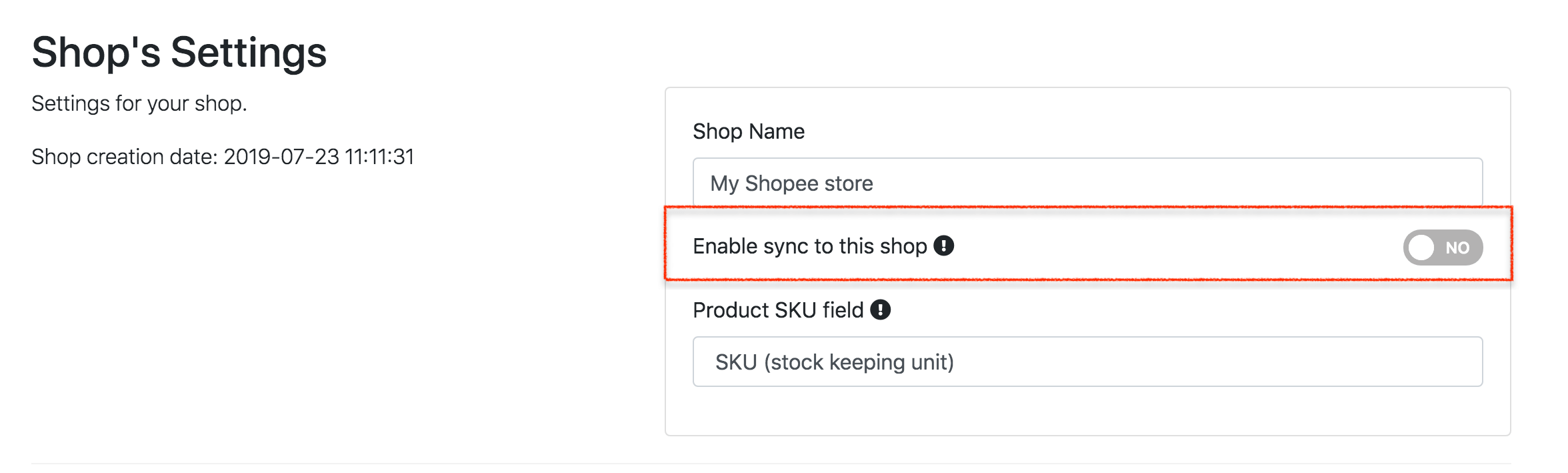This screenshot has width=1568, height=473.
Task: Click the white knob of the sync switch
Action: pyautogui.click(x=1421, y=248)
